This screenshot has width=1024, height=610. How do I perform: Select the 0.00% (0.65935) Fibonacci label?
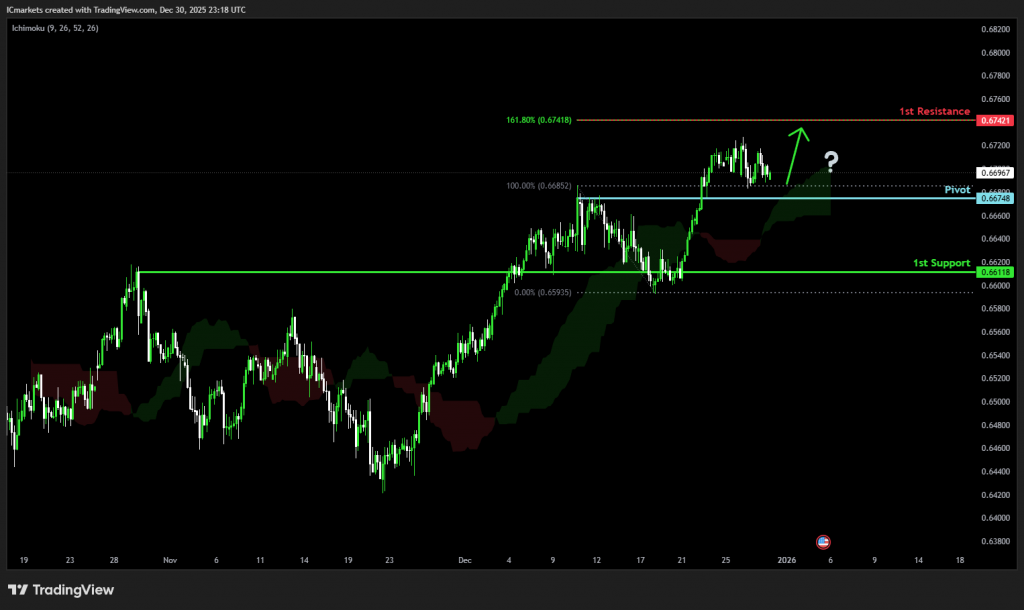tap(542, 292)
